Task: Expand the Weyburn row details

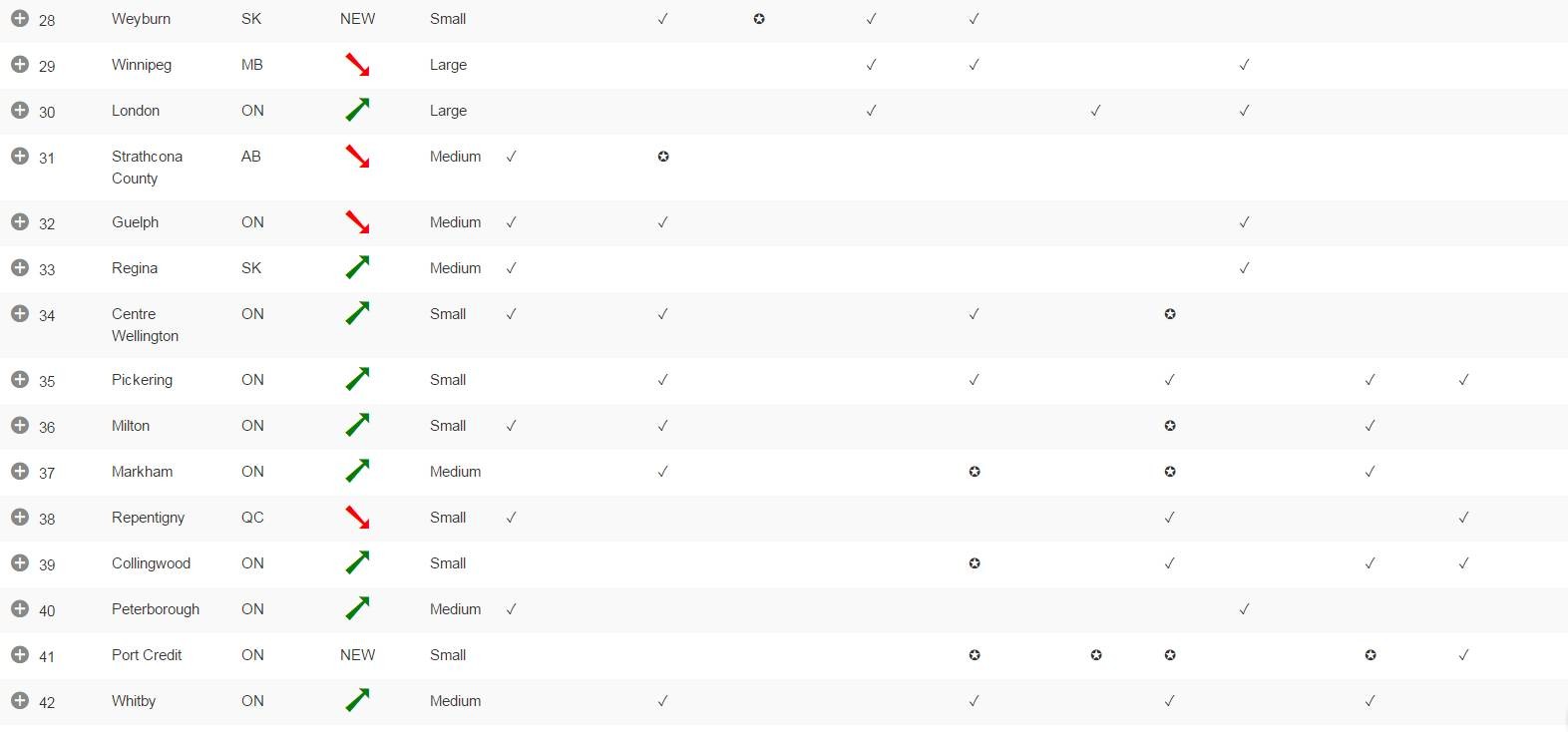Action: click(x=20, y=19)
